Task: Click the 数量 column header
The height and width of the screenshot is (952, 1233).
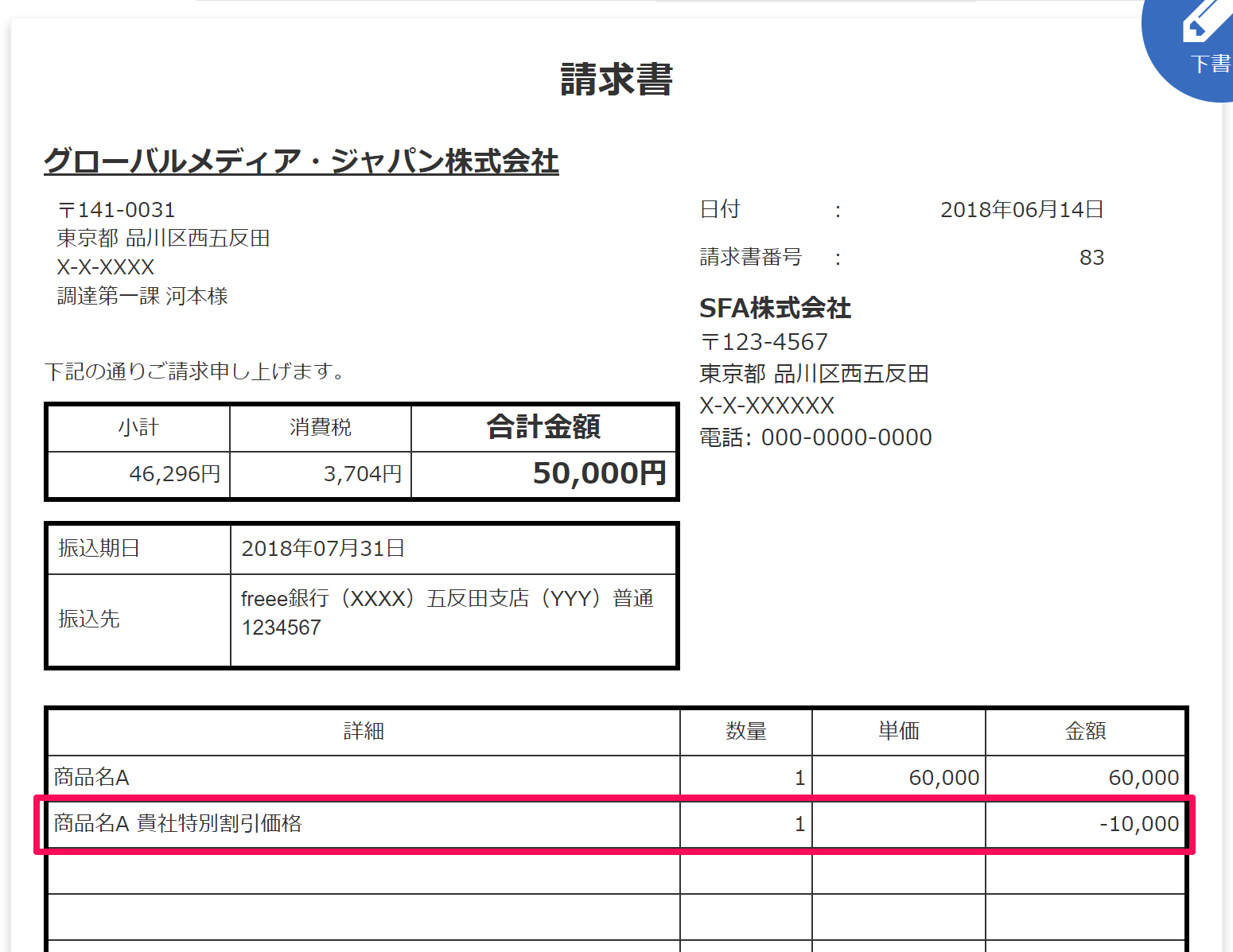Action: (746, 732)
